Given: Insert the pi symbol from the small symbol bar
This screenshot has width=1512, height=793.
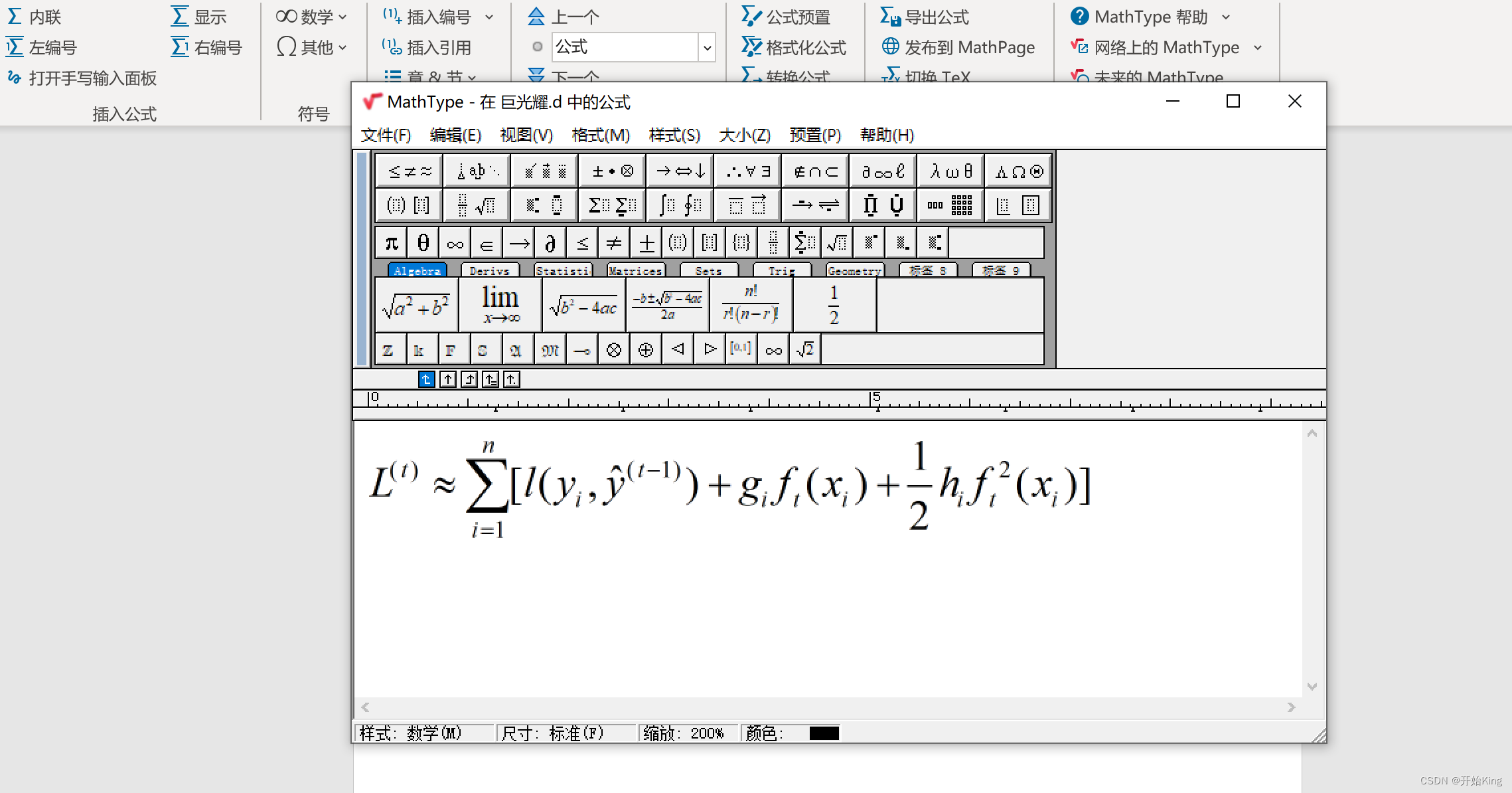Looking at the screenshot, I should coord(390,242).
